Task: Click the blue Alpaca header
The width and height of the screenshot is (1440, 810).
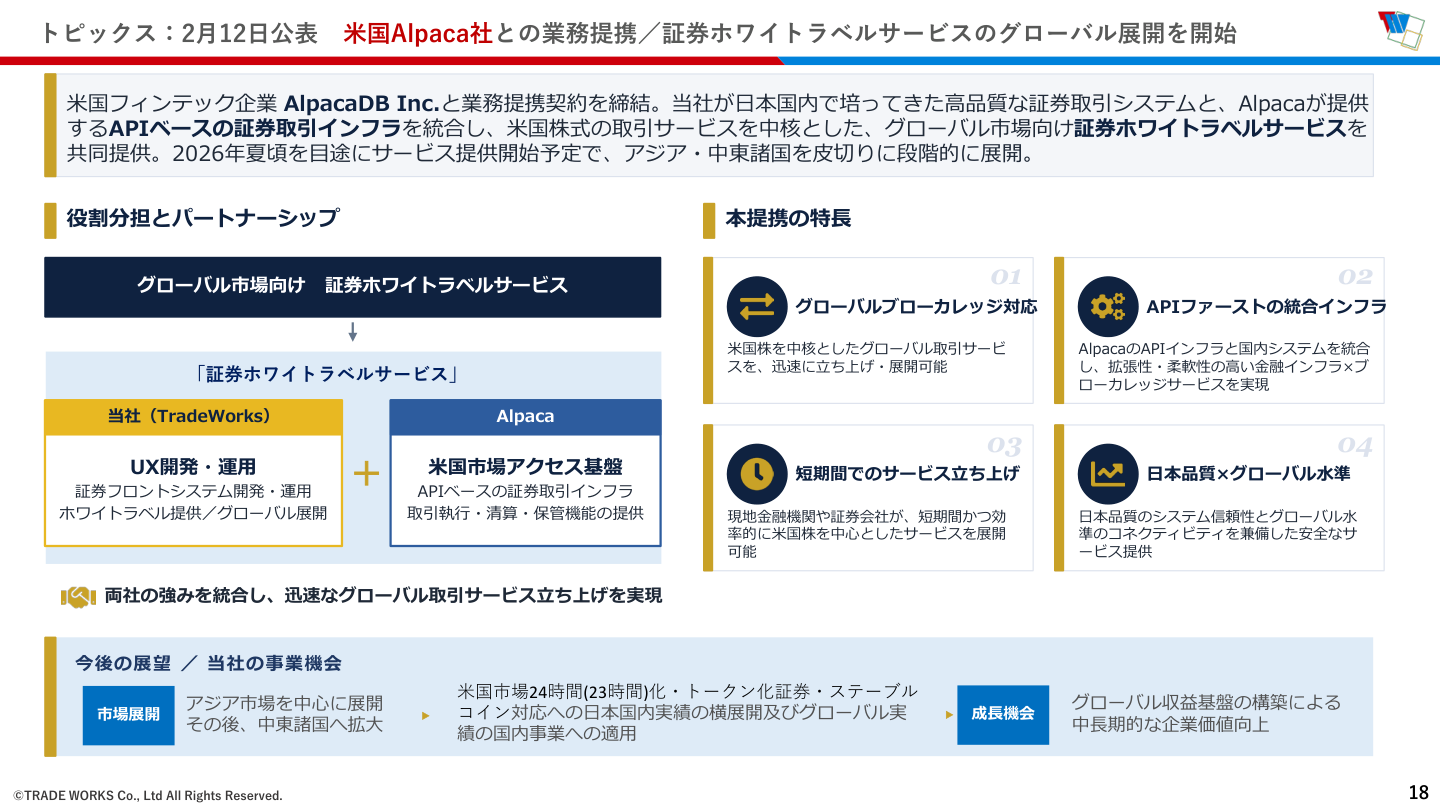Action: [525, 417]
